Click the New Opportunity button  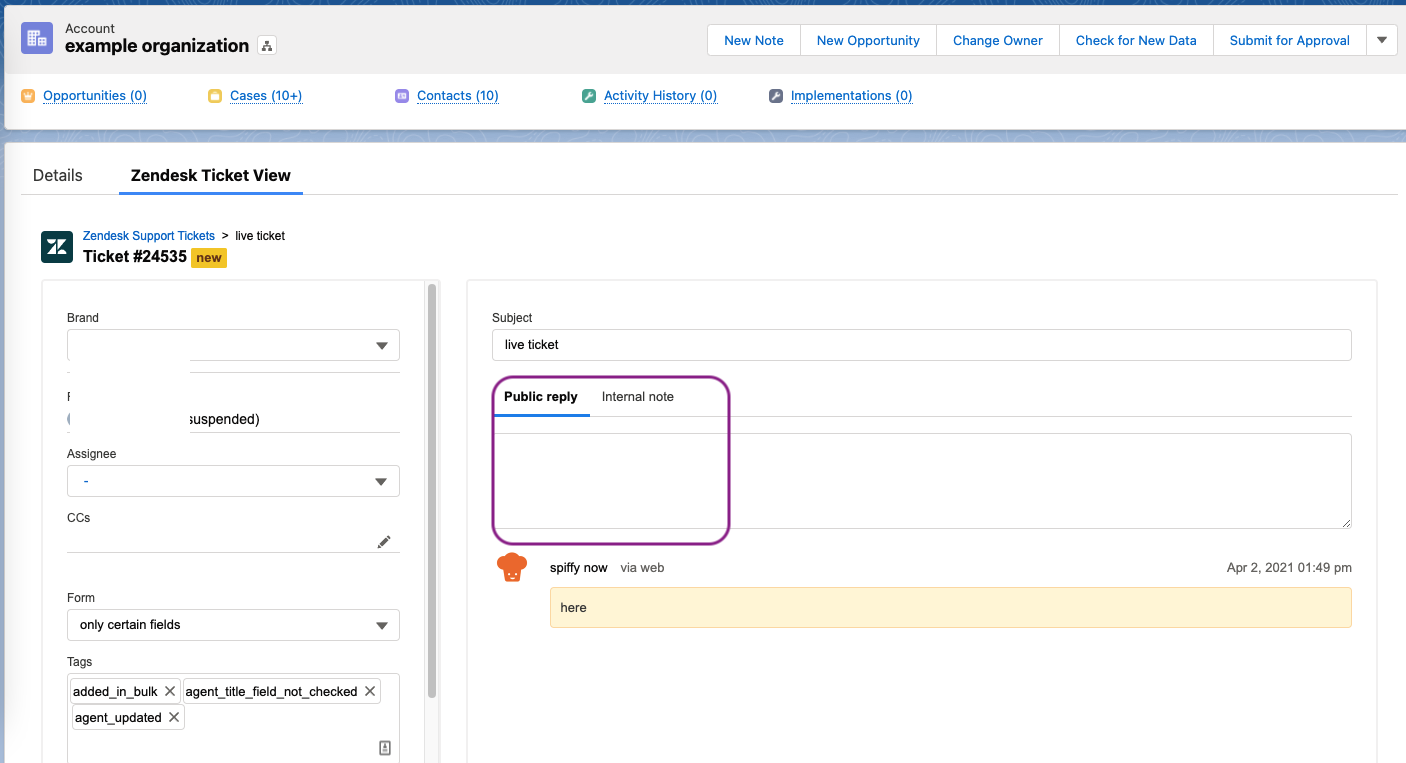click(867, 41)
